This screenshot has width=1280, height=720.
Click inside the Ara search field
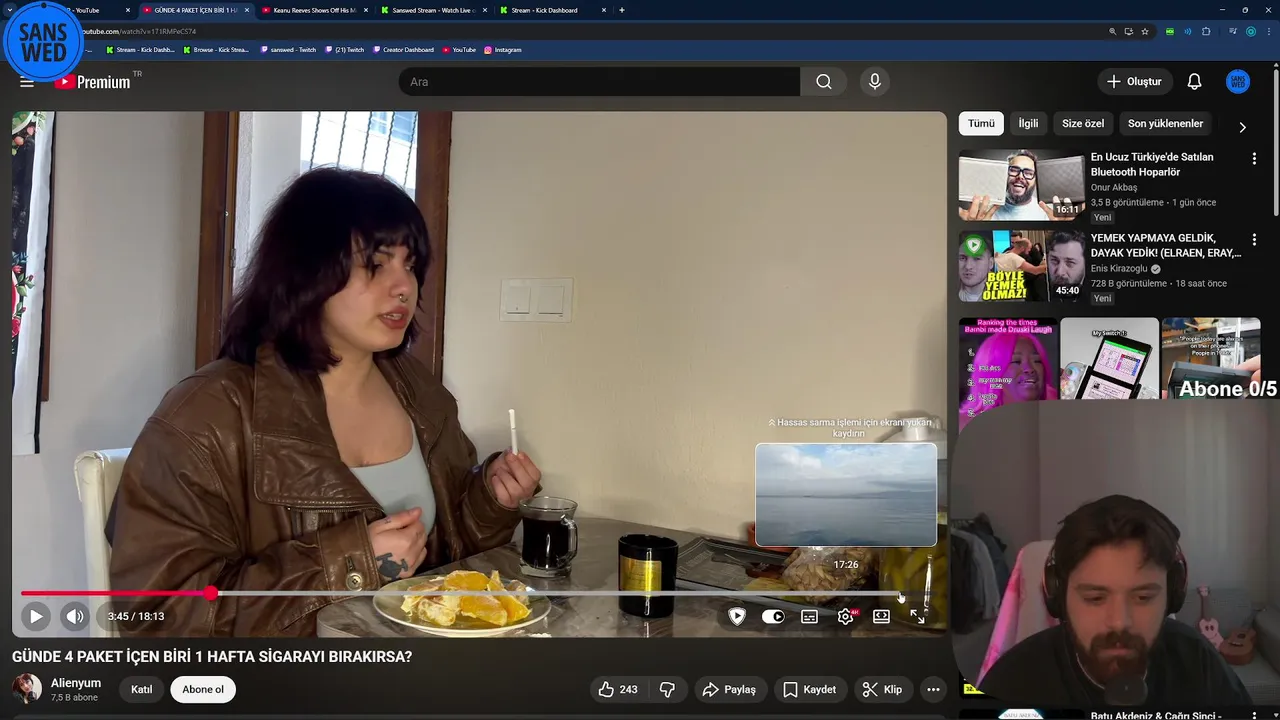click(x=599, y=82)
